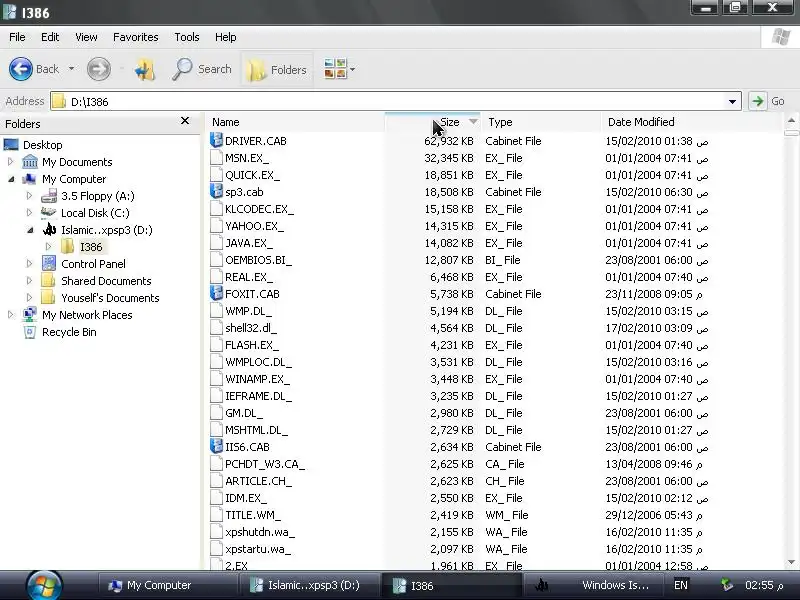Sort by the Name column header

pos(295,122)
